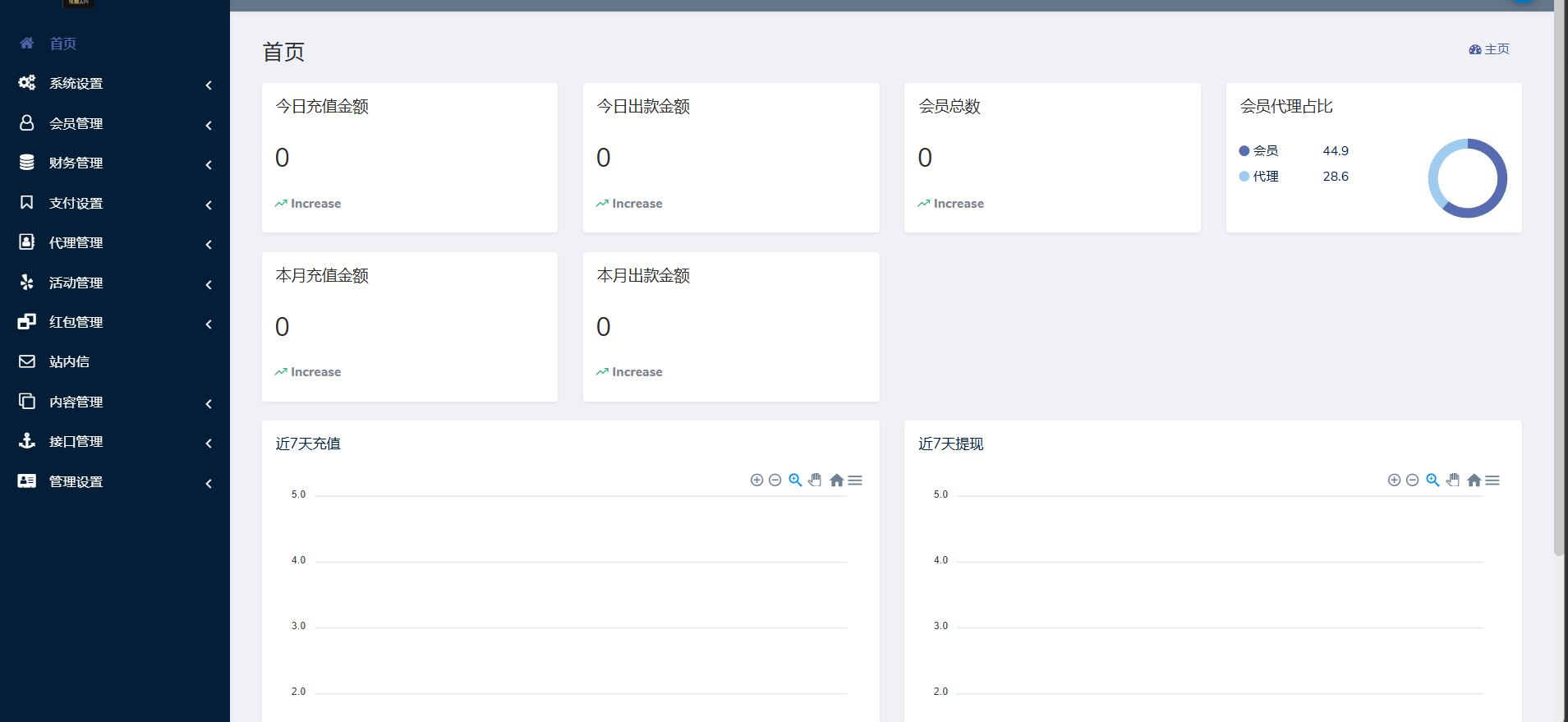Screen dimensions: 1568x722
Task: Open the hamburger menu of 近7天充值 chart
Action: click(855, 481)
